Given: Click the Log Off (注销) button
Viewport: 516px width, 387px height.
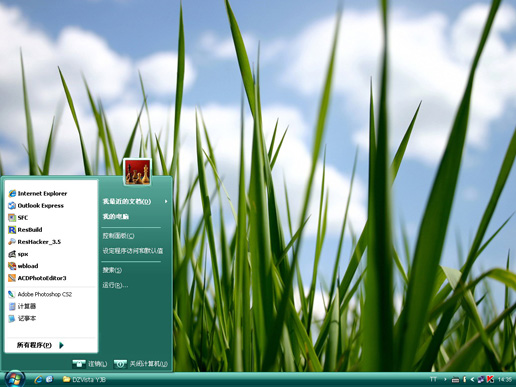Looking at the screenshot, I should click(x=90, y=364).
